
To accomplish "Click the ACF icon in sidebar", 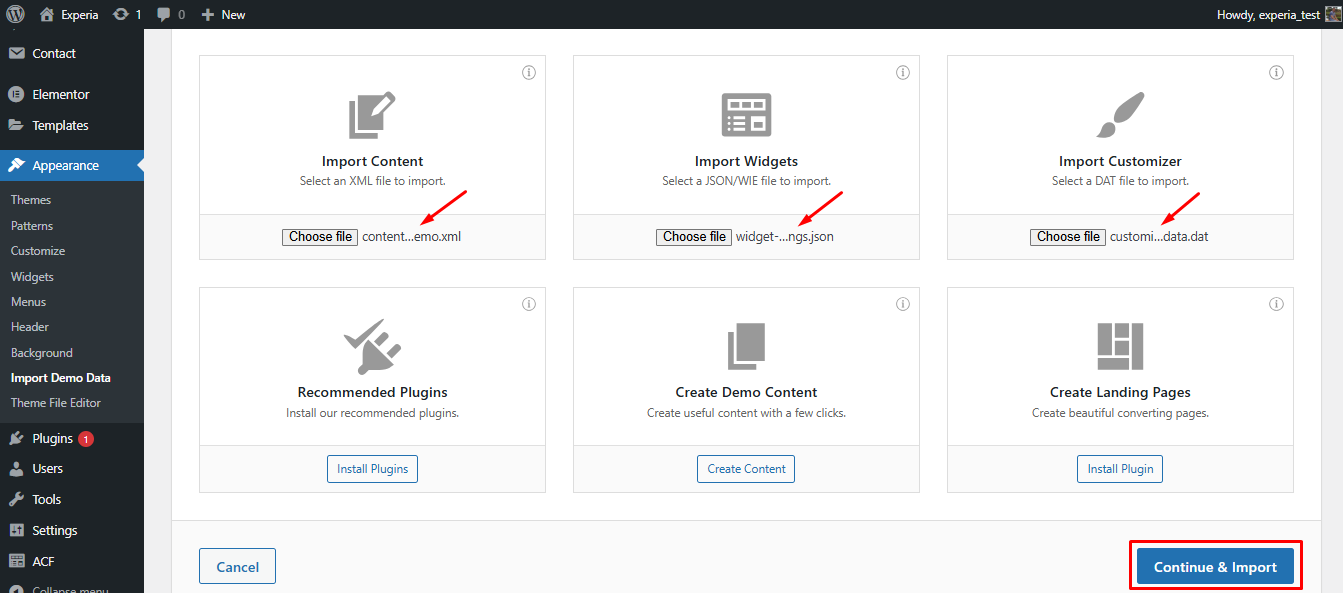I will click(x=16, y=561).
